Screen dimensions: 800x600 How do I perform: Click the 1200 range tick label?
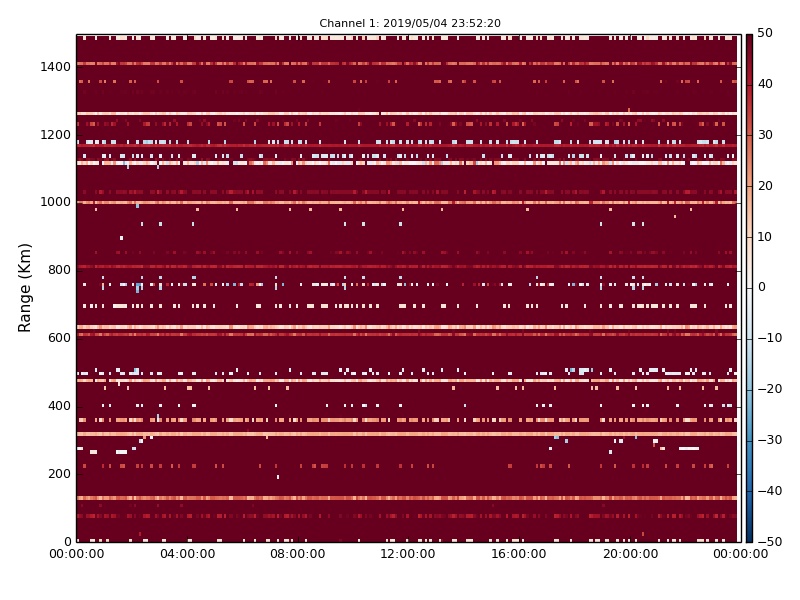(x=56, y=135)
